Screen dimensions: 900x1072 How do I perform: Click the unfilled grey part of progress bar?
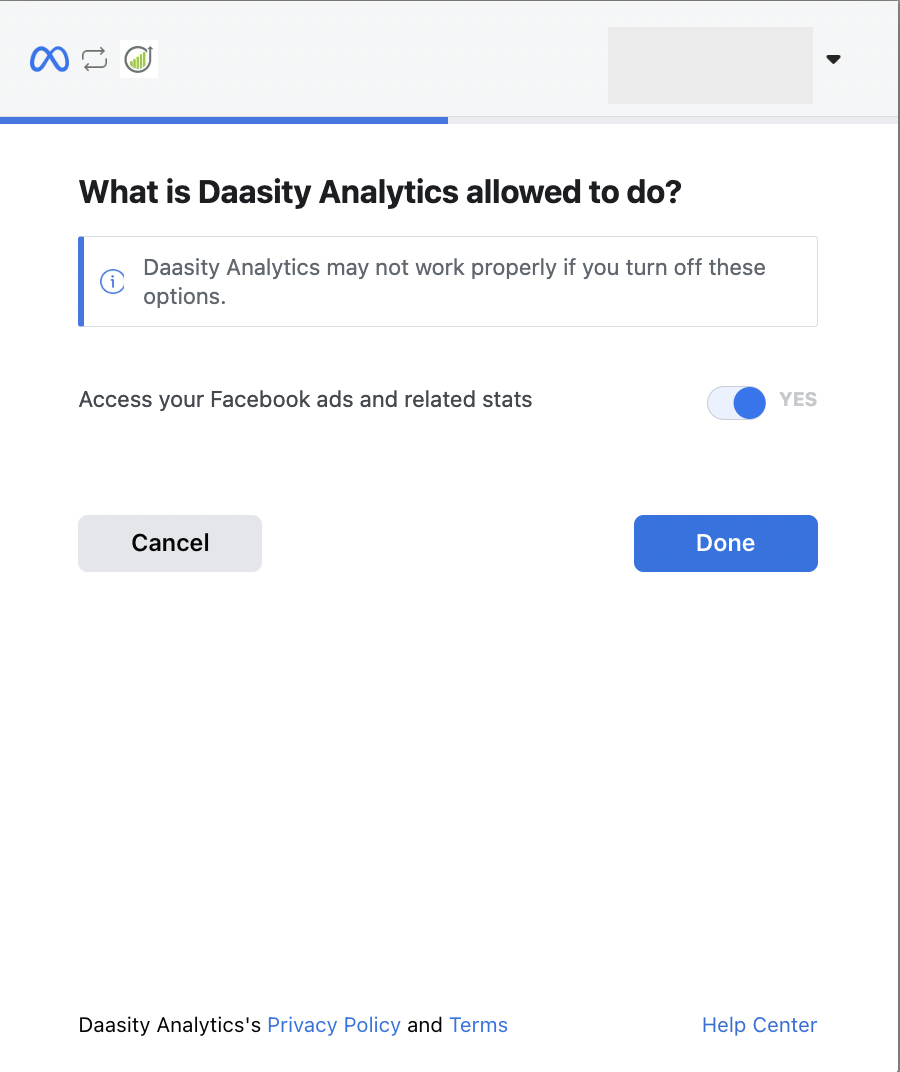pyautogui.click(x=670, y=120)
